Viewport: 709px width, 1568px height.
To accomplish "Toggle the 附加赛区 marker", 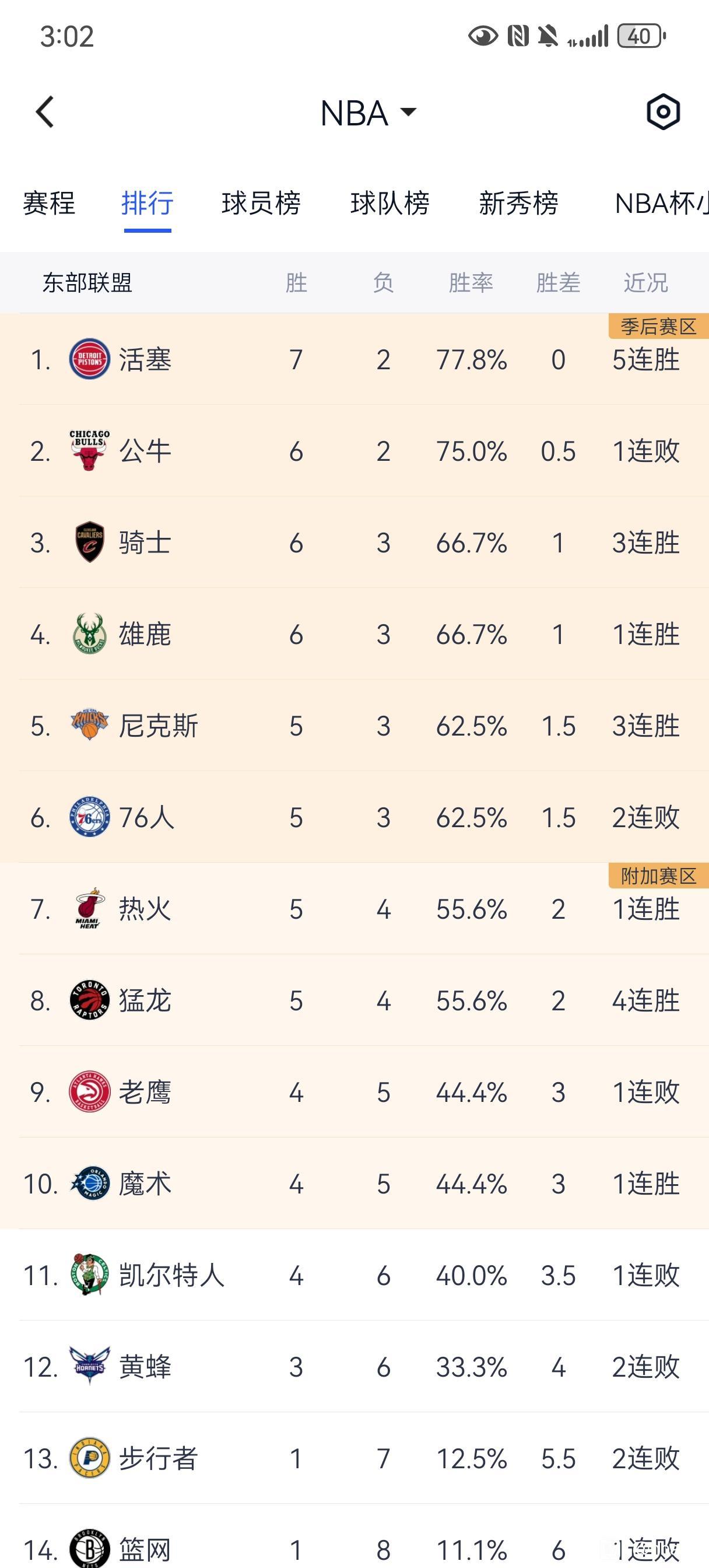I will [x=658, y=877].
